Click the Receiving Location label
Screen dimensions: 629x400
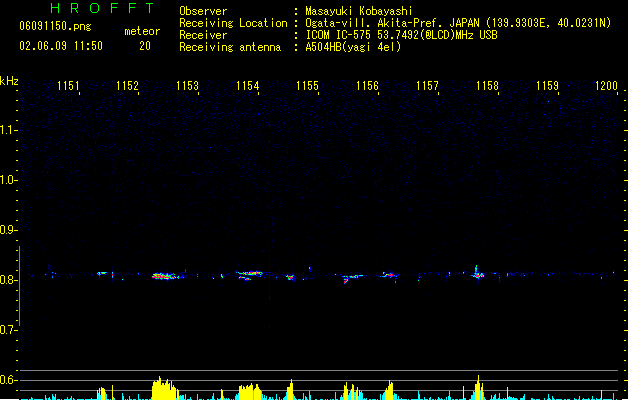(233, 23)
